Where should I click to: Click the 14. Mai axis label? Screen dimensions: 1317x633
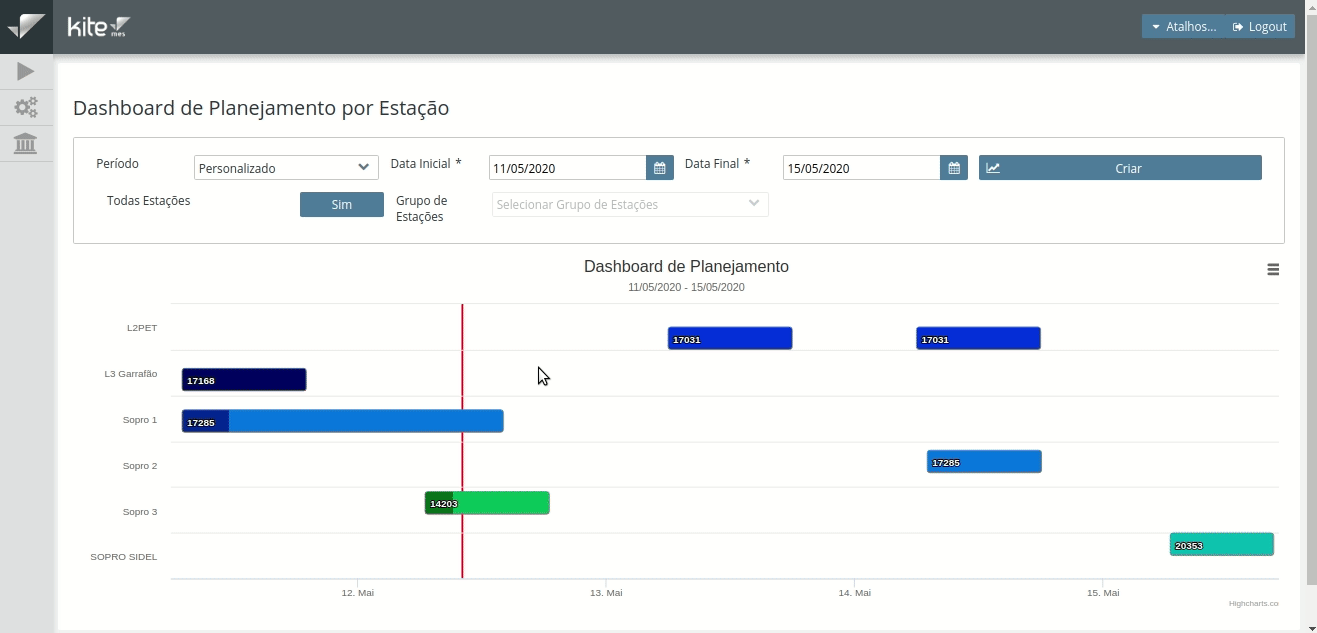point(854,593)
